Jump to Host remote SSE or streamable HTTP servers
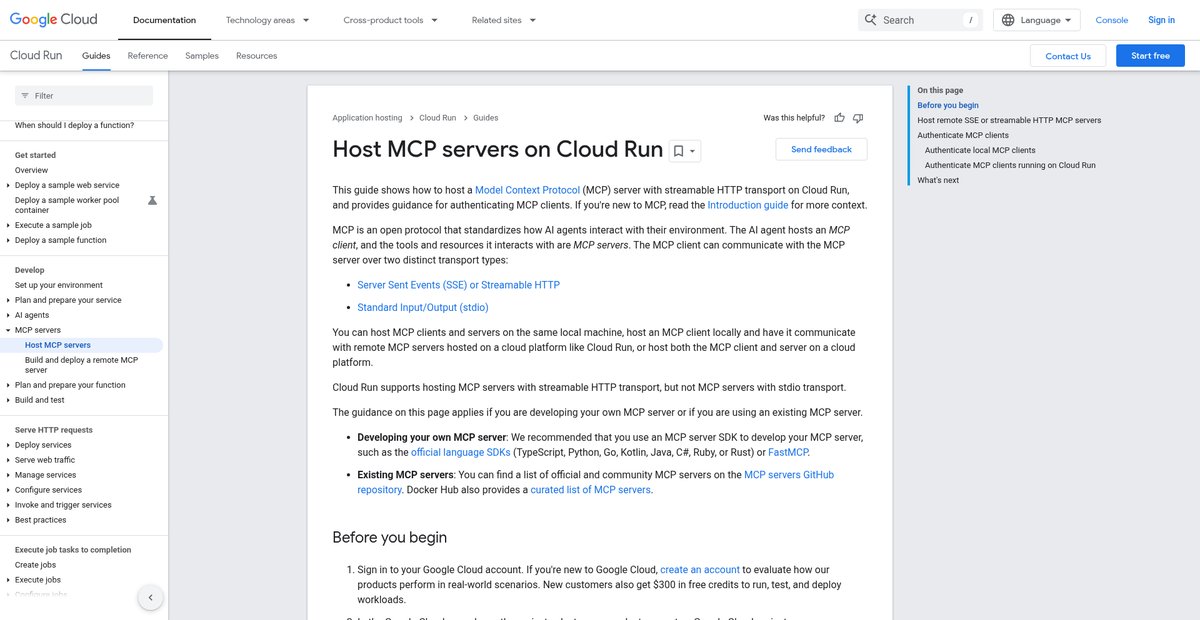 point(1009,120)
